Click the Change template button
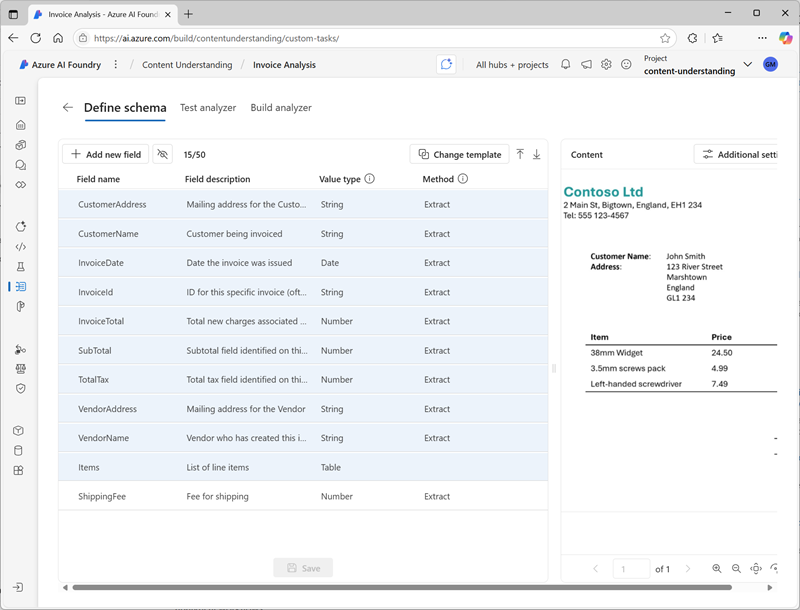The width and height of the screenshot is (800, 610). pyautogui.click(x=459, y=154)
